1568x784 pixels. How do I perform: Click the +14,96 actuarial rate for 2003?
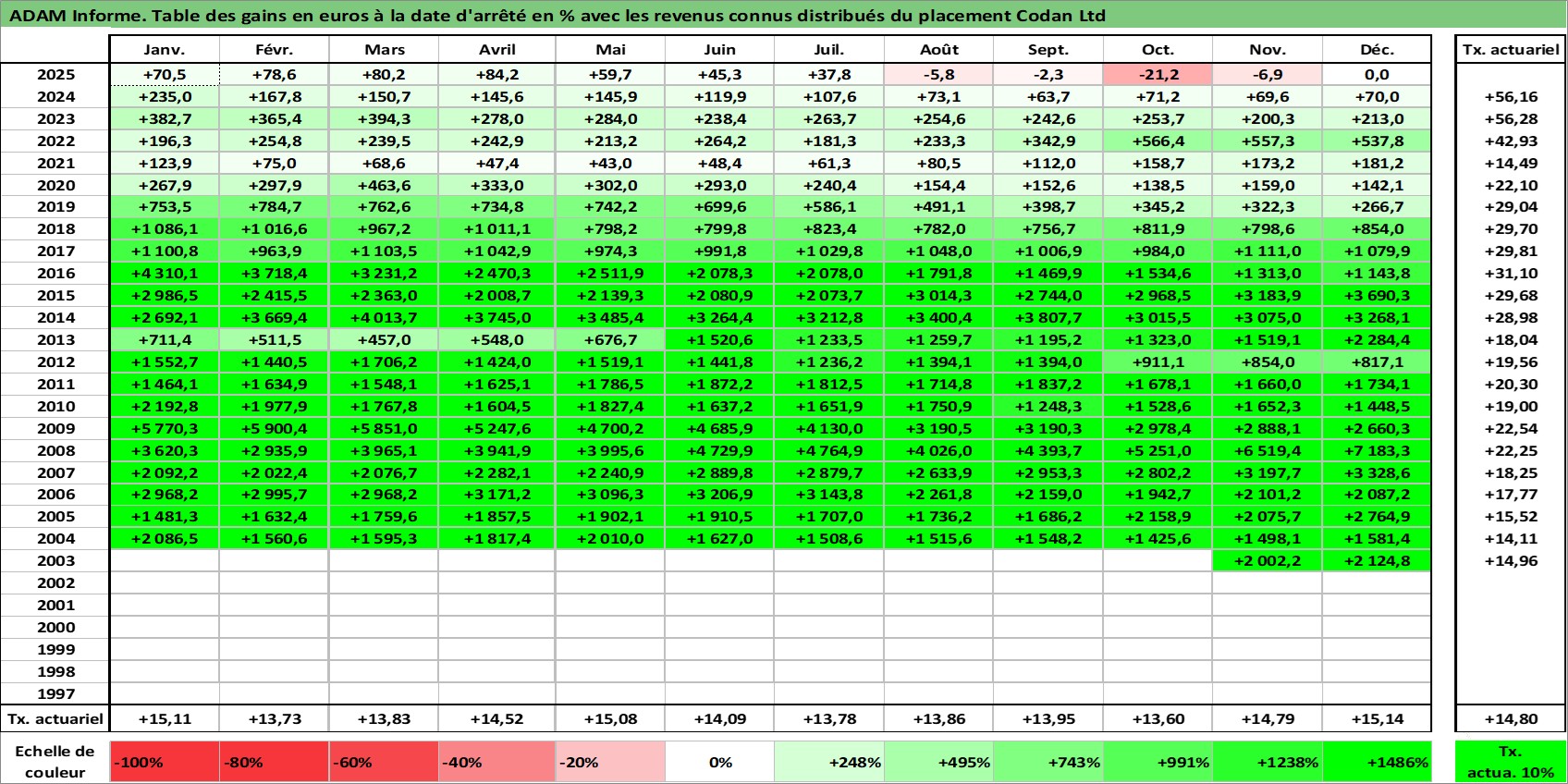[1511, 561]
